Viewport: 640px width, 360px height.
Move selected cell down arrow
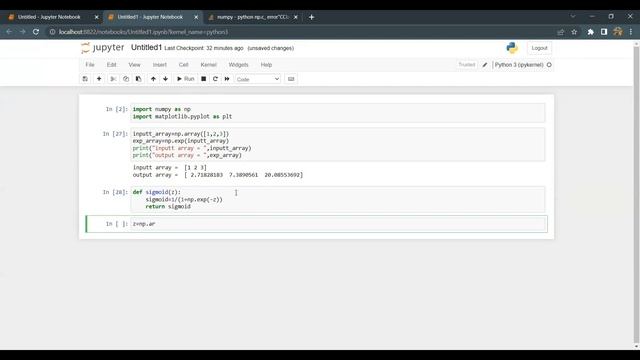pyautogui.click(x=165, y=79)
